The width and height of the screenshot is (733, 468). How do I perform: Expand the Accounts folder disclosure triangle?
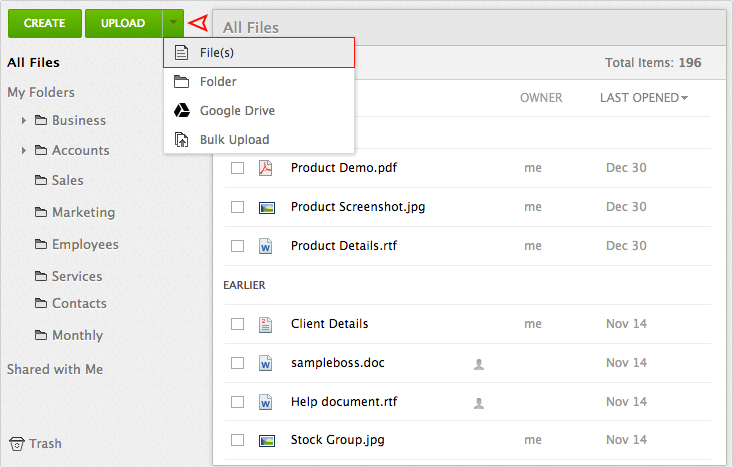coord(23,151)
